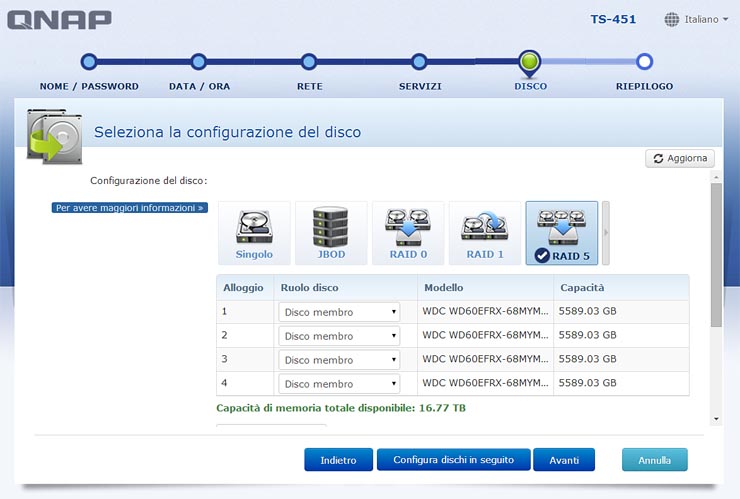Expand Ruolo disco dropdown for bay 3
This screenshot has height=499, width=740.
pos(339,360)
